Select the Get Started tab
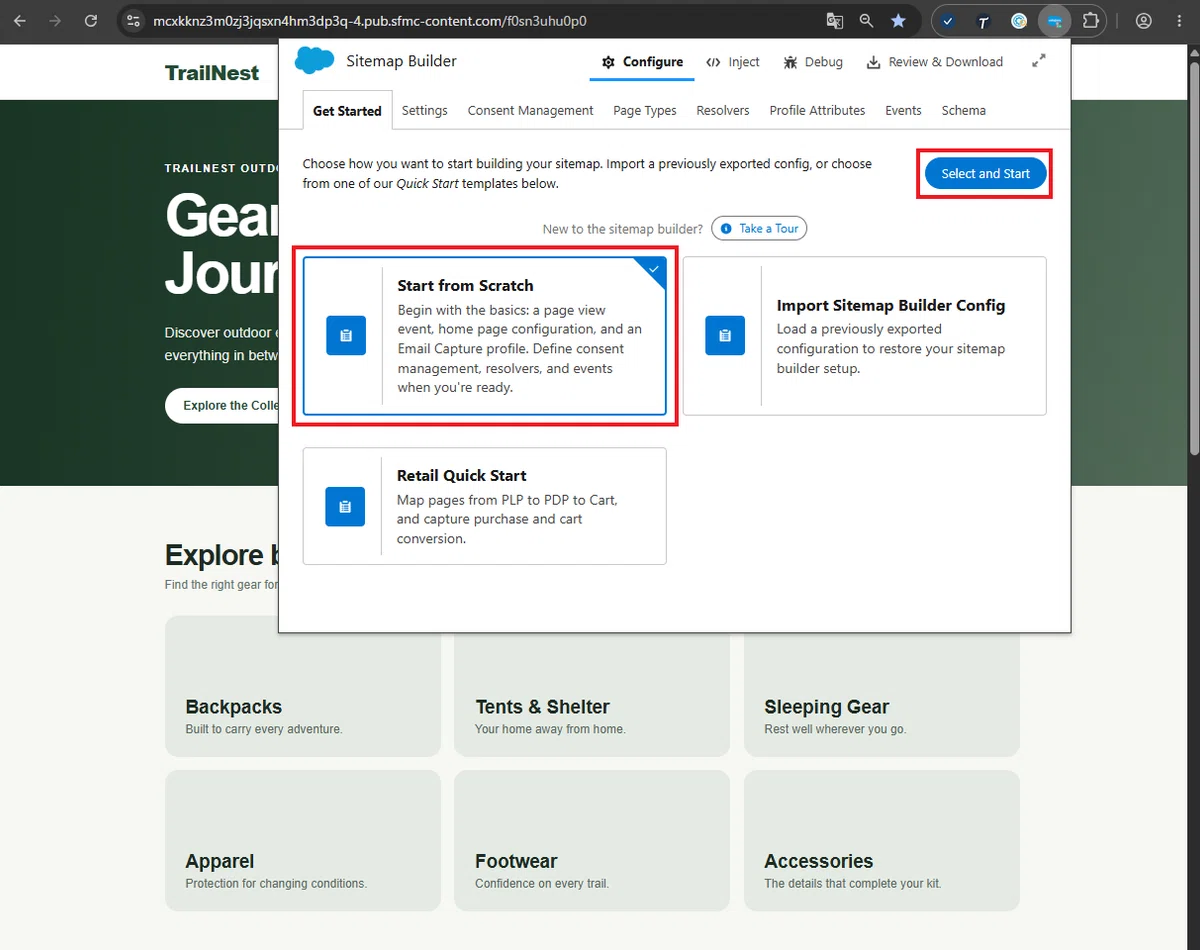1200x950 pixels. [347, 111]
